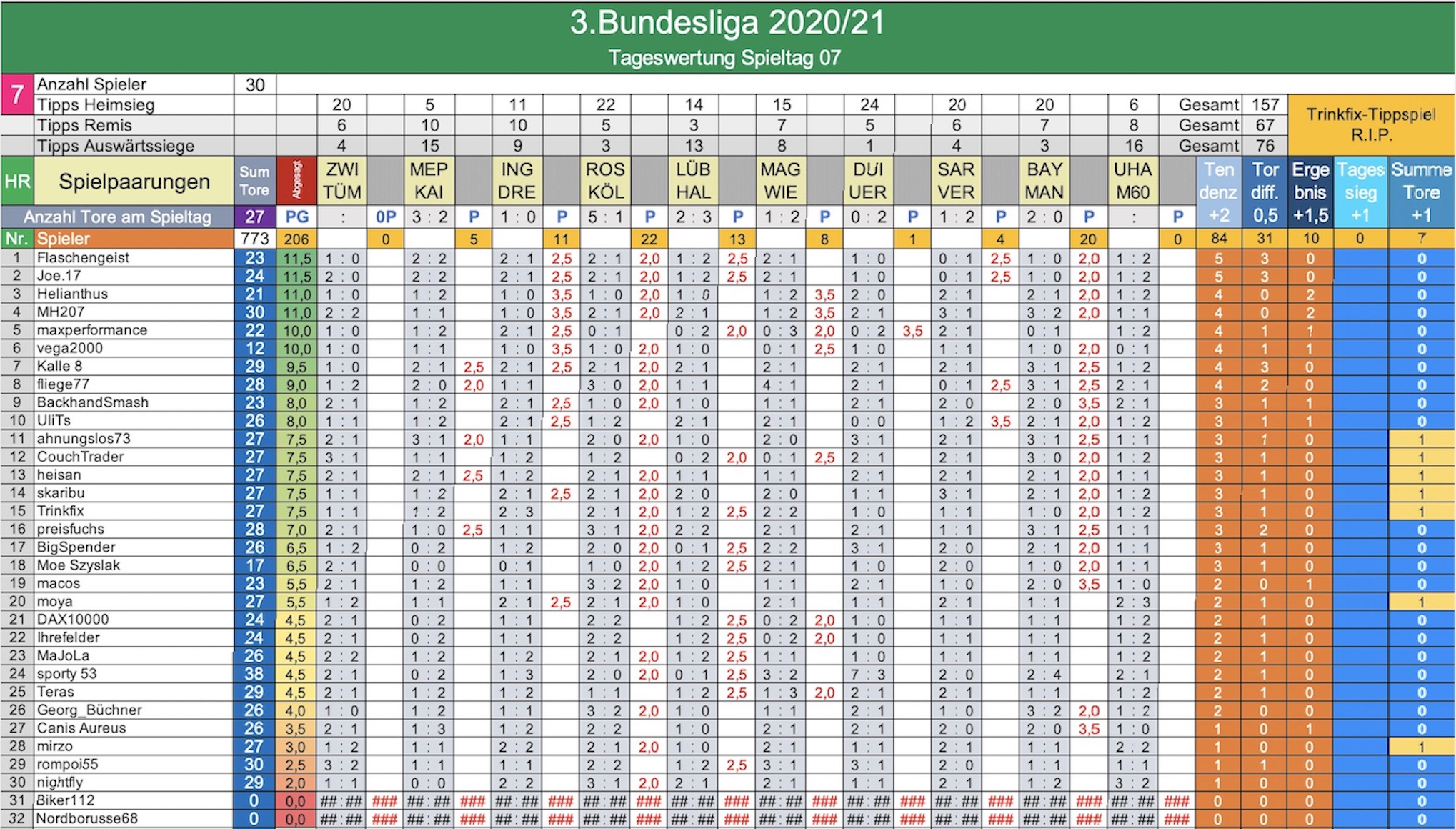Screen dimensions: 1456x829
Task: Select player name Kalle 8
Action: click(59, 367)
